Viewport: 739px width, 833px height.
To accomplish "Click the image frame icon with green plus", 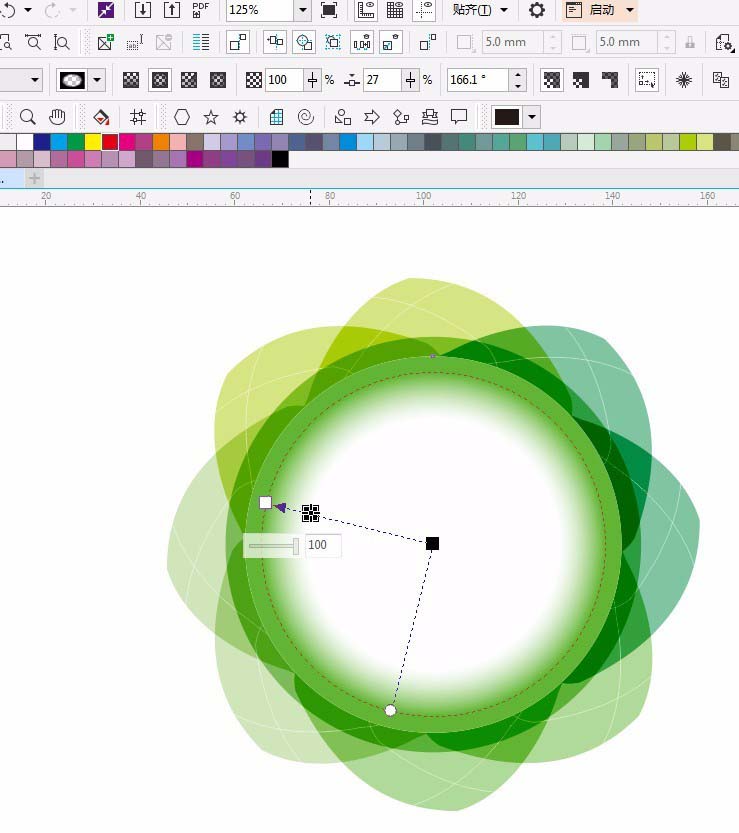I will point(106,42).
